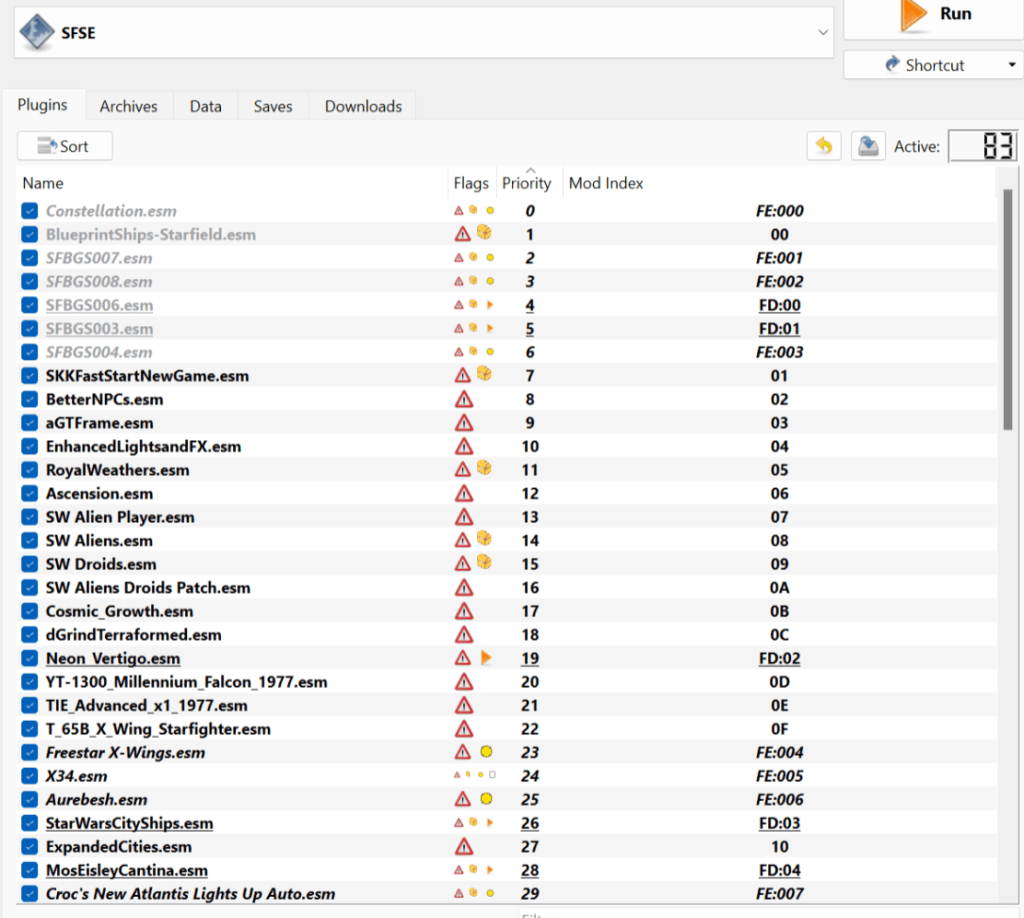Click the restore backup arrow icon
Image resolution: width=1024 pixels, height=918 pixels.
coord(823,146)
